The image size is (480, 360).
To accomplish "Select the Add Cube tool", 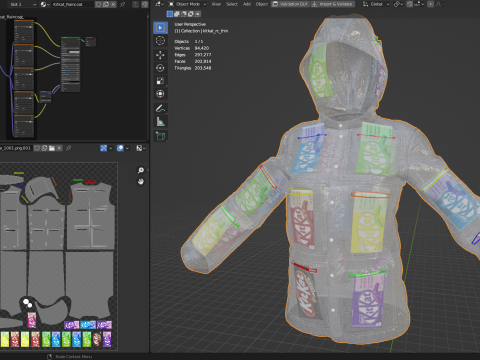I will (x=160, y=136).
